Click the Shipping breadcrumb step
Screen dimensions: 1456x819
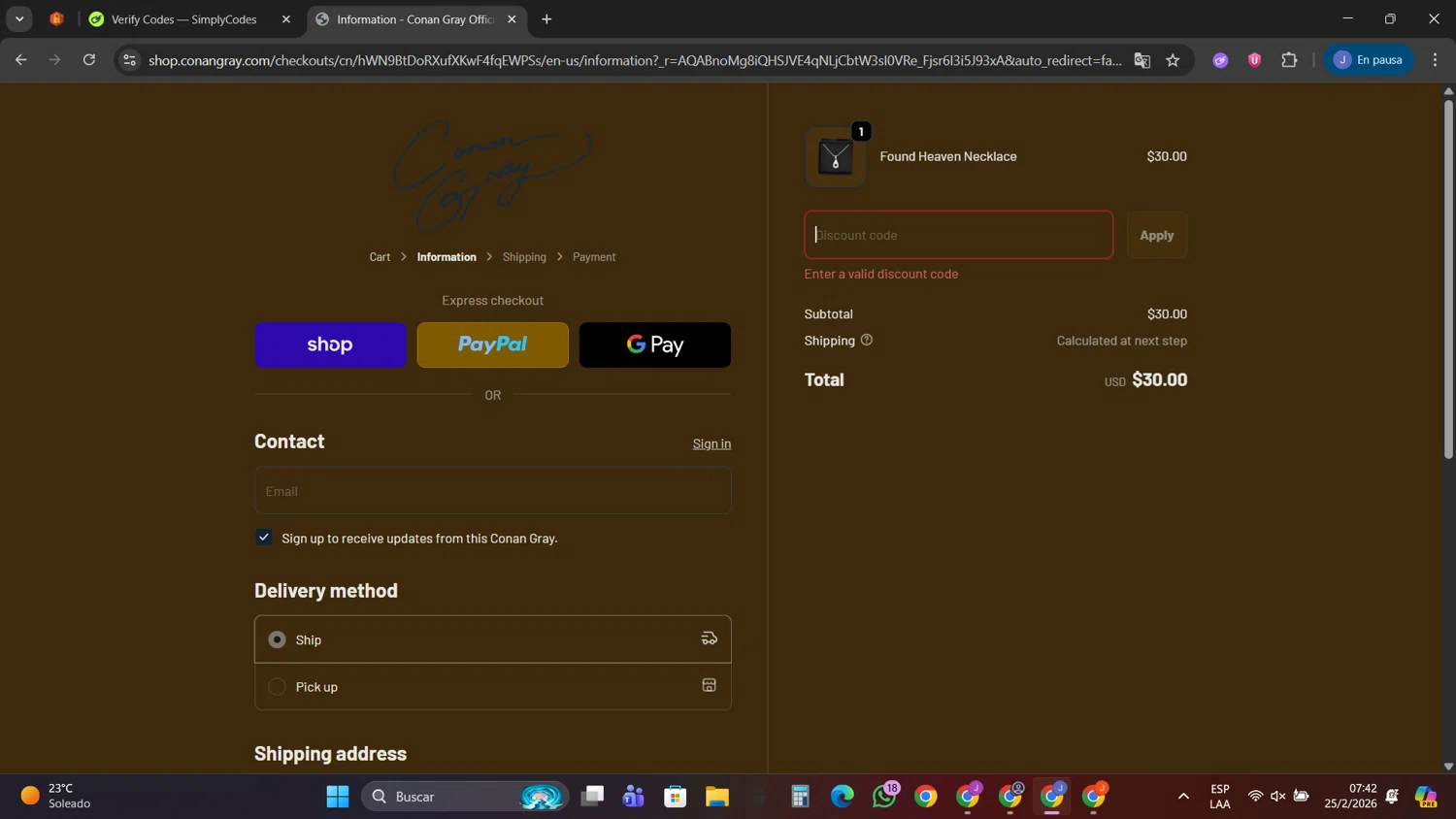(524, 257)
